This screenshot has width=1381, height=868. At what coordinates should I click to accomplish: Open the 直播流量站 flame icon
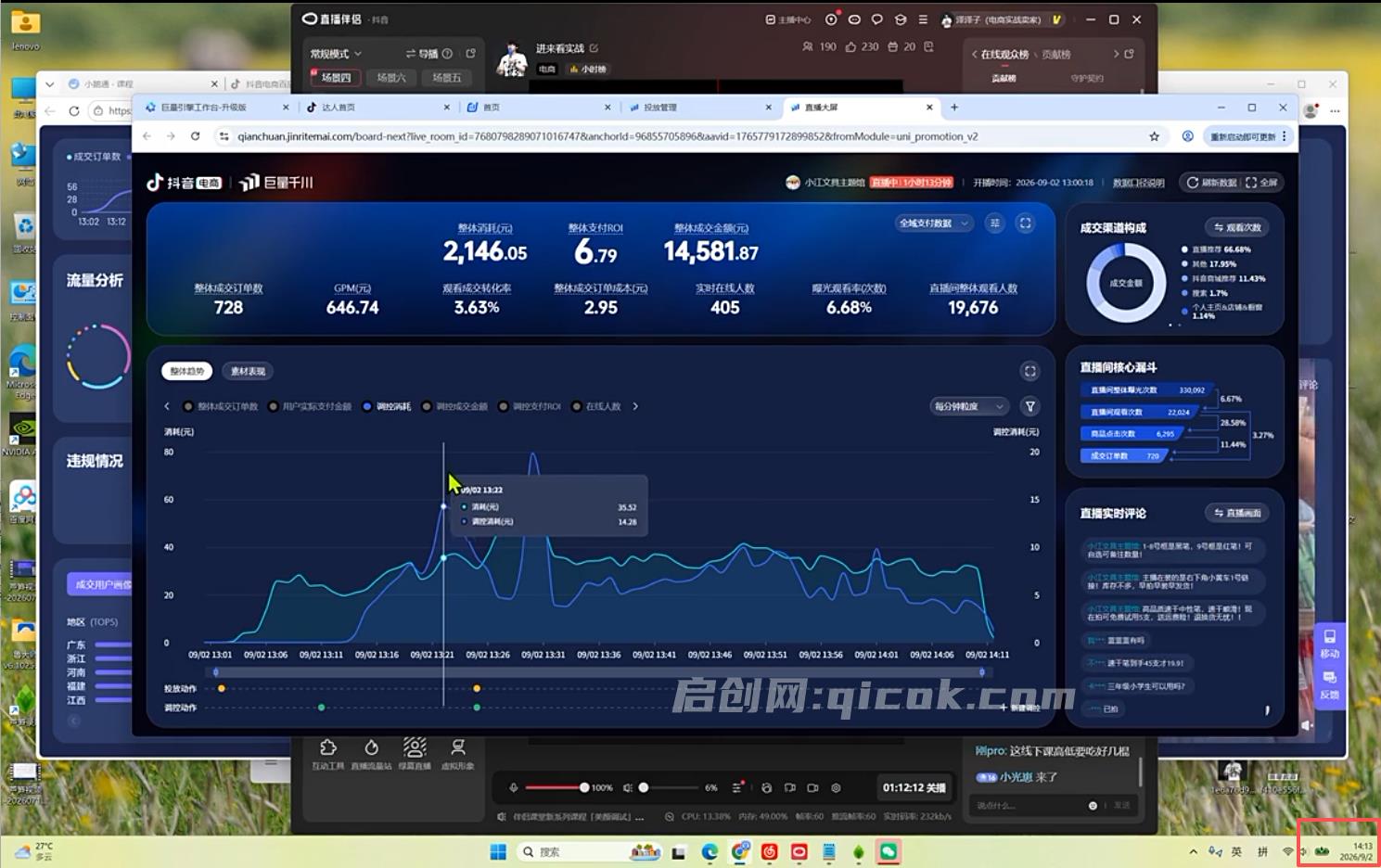point(371,754)
